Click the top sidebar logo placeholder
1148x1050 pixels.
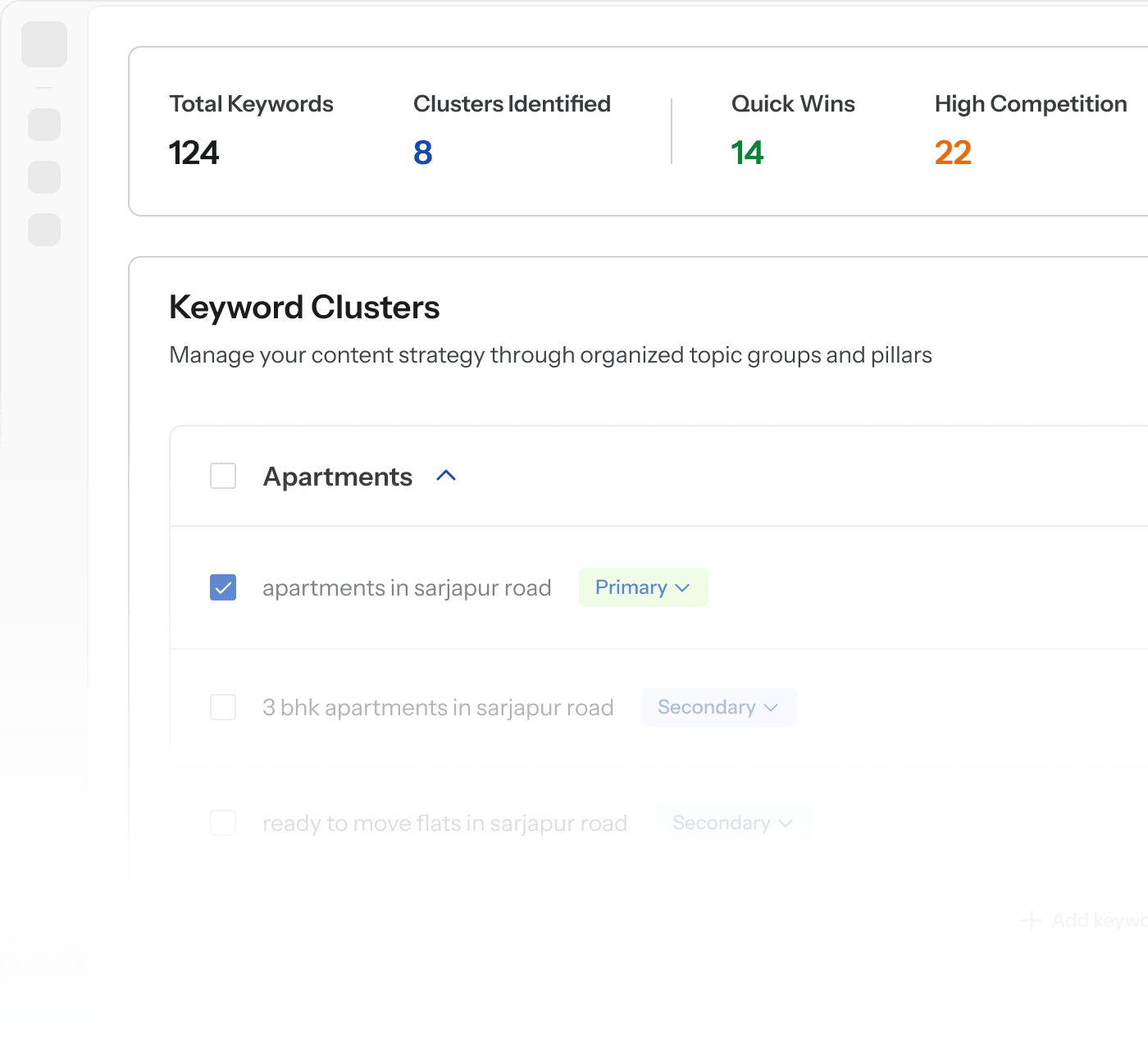[44, 44]
